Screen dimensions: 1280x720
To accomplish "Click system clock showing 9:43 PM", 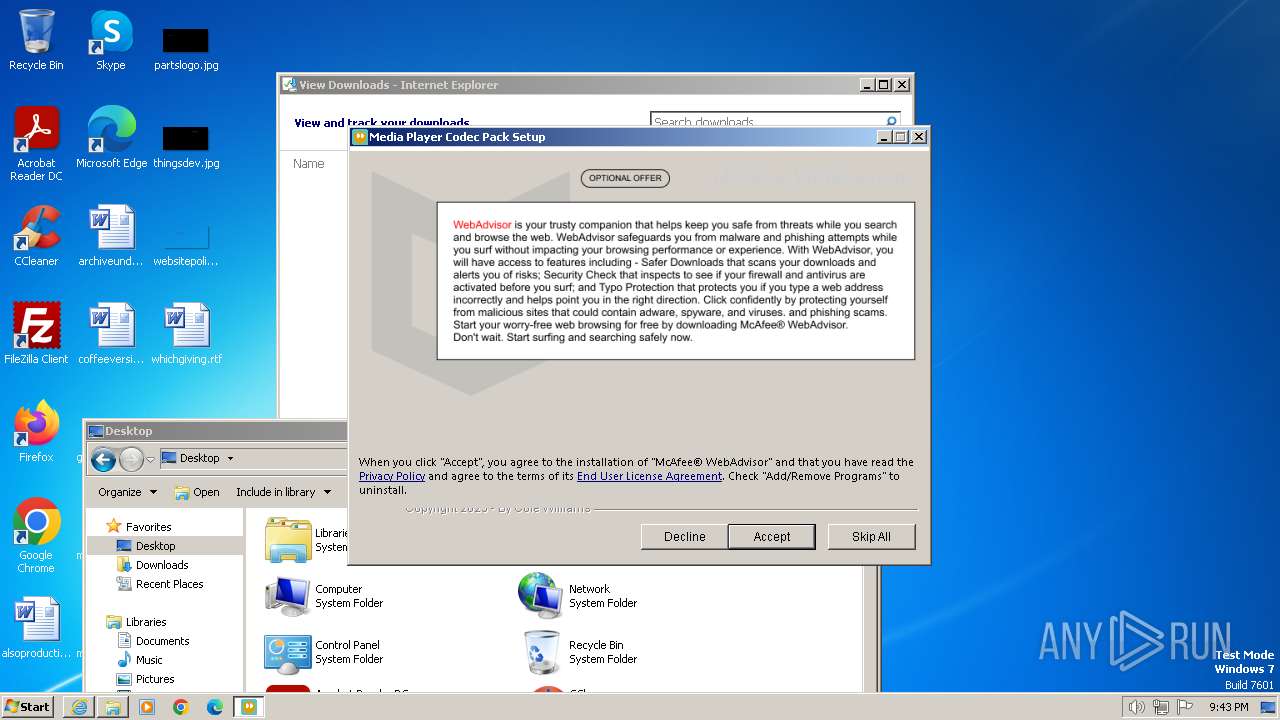I will click(1228, 707).
